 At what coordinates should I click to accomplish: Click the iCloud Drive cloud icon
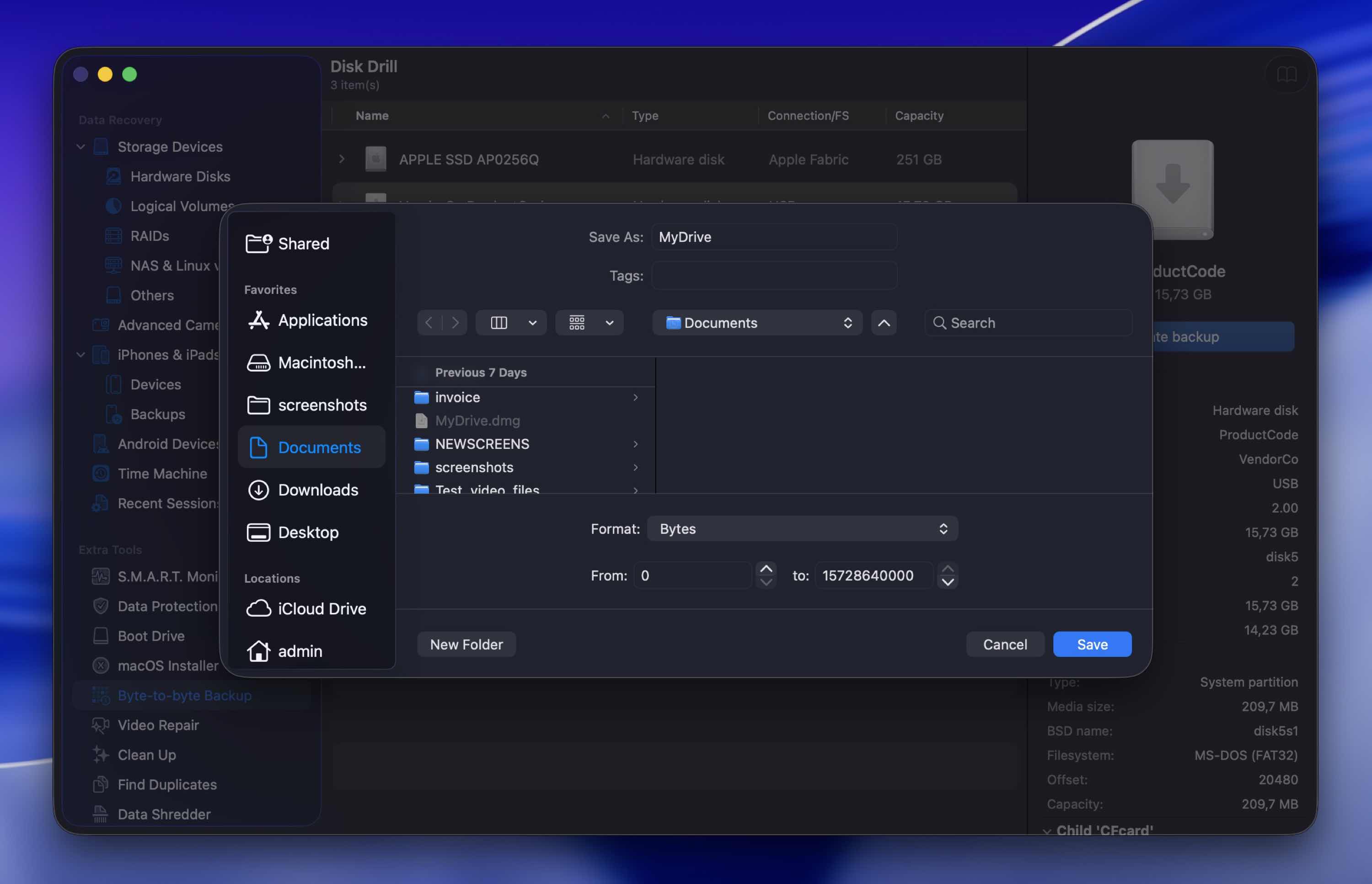258,608
